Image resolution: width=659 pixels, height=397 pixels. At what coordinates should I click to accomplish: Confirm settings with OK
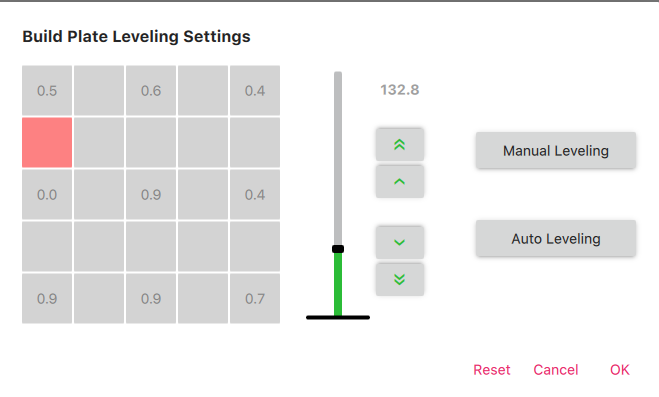619,370
